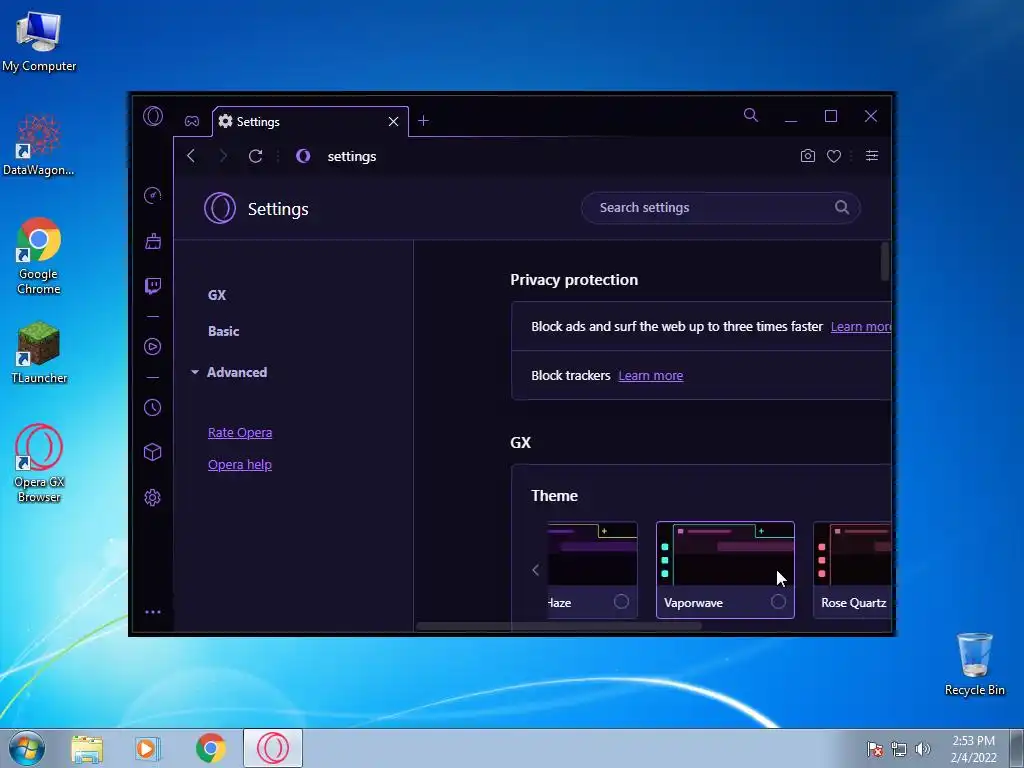Click the tab search magnifier icon
This screenshot has width=1024, height=768.
(x=751, y=116)
